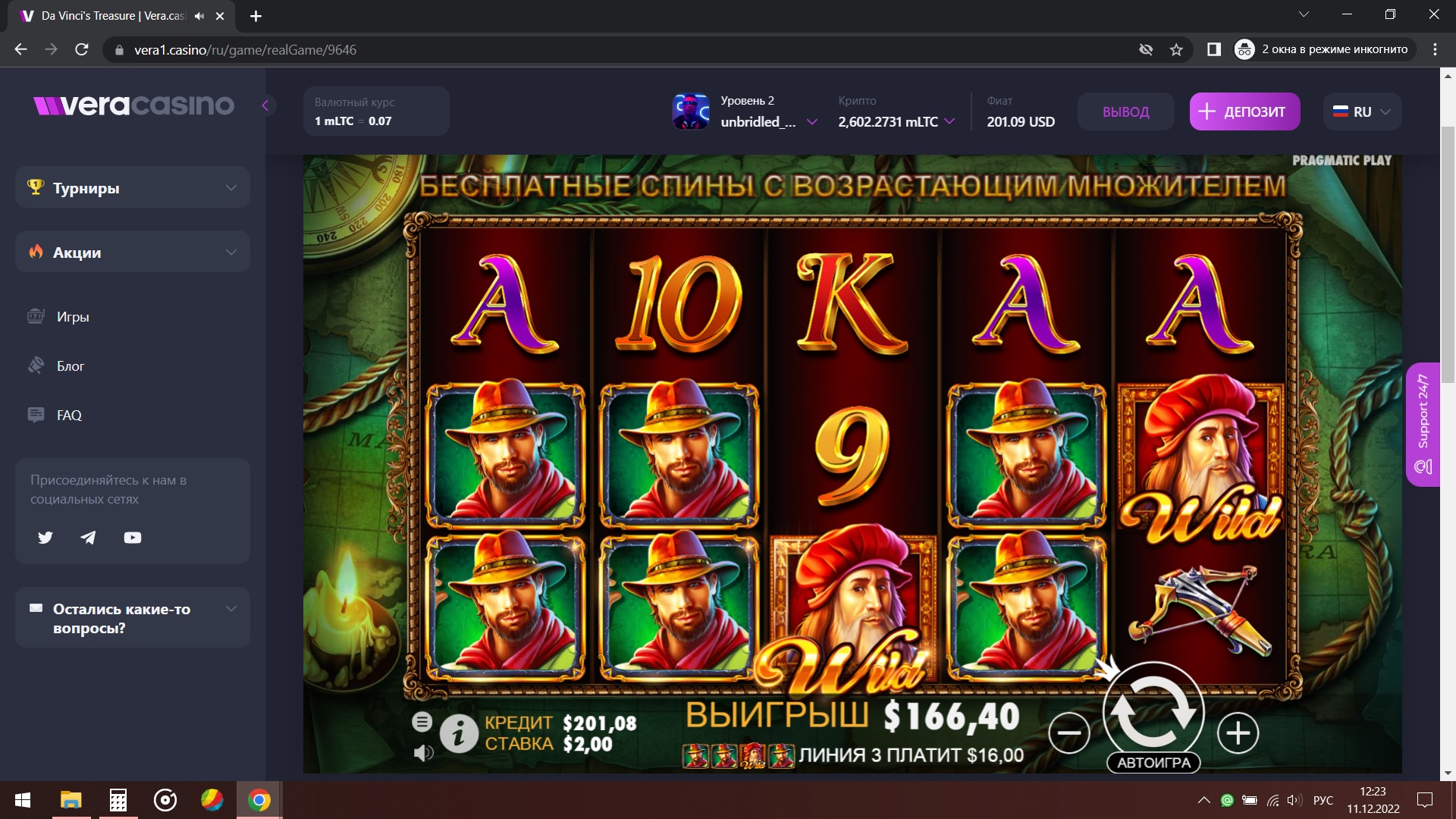Screen dimensions: 1456x819
Task: Open the Twitter social link
Action: click(x=45, y=538)
